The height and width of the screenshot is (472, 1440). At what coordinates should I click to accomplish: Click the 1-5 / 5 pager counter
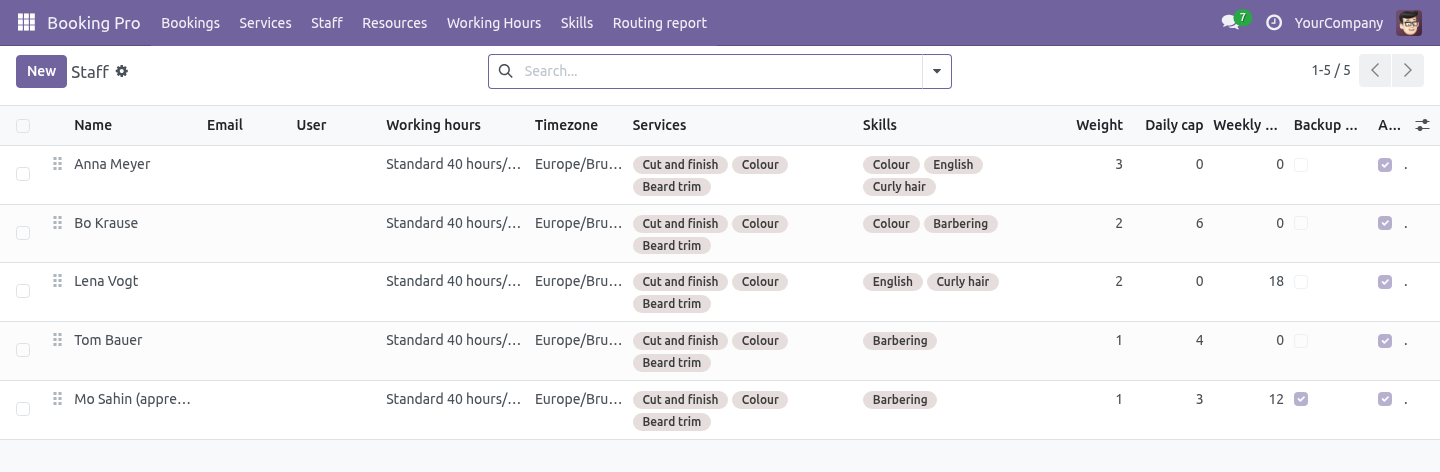tap(1331, 70)
